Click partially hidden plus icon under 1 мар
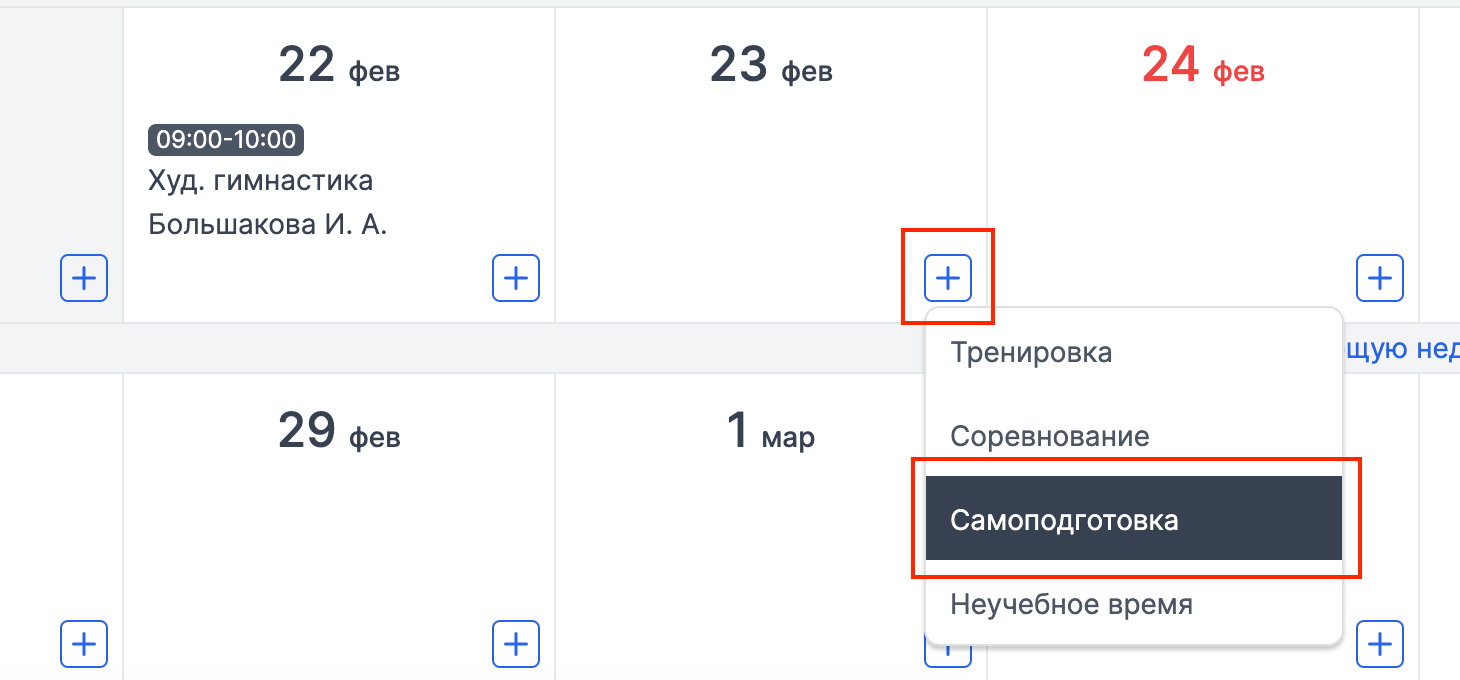Screen dimensions: 1460x680 (x=948, y=655)
